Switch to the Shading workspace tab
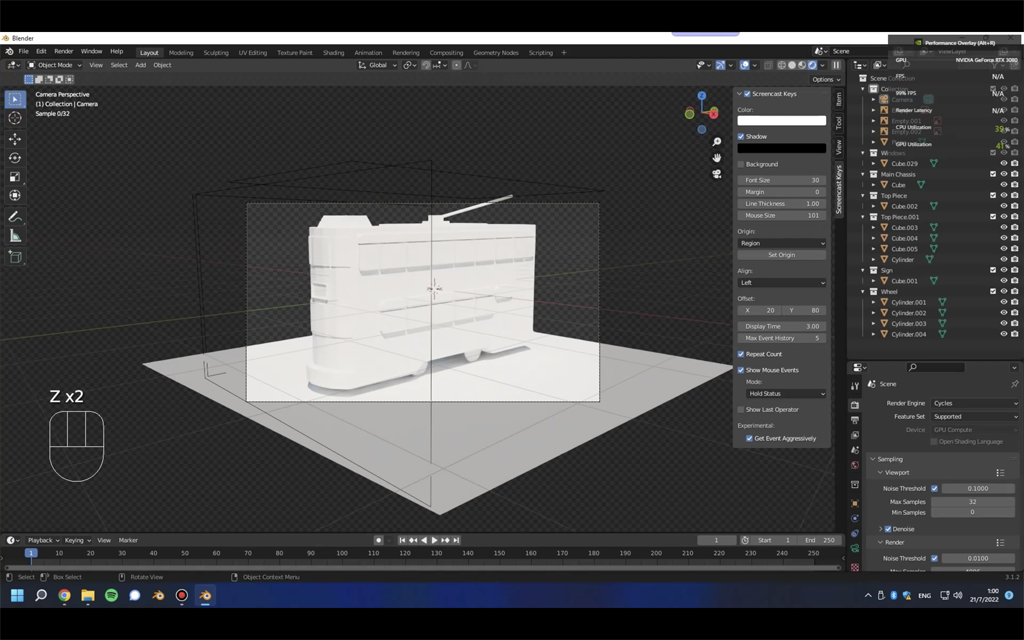 tap(333, 53)
